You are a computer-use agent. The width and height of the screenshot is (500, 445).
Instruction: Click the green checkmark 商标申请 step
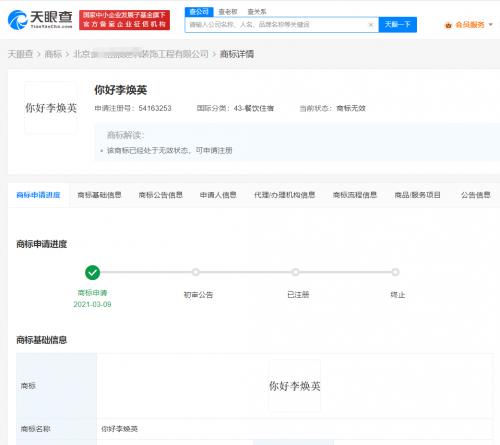(92, 273)
